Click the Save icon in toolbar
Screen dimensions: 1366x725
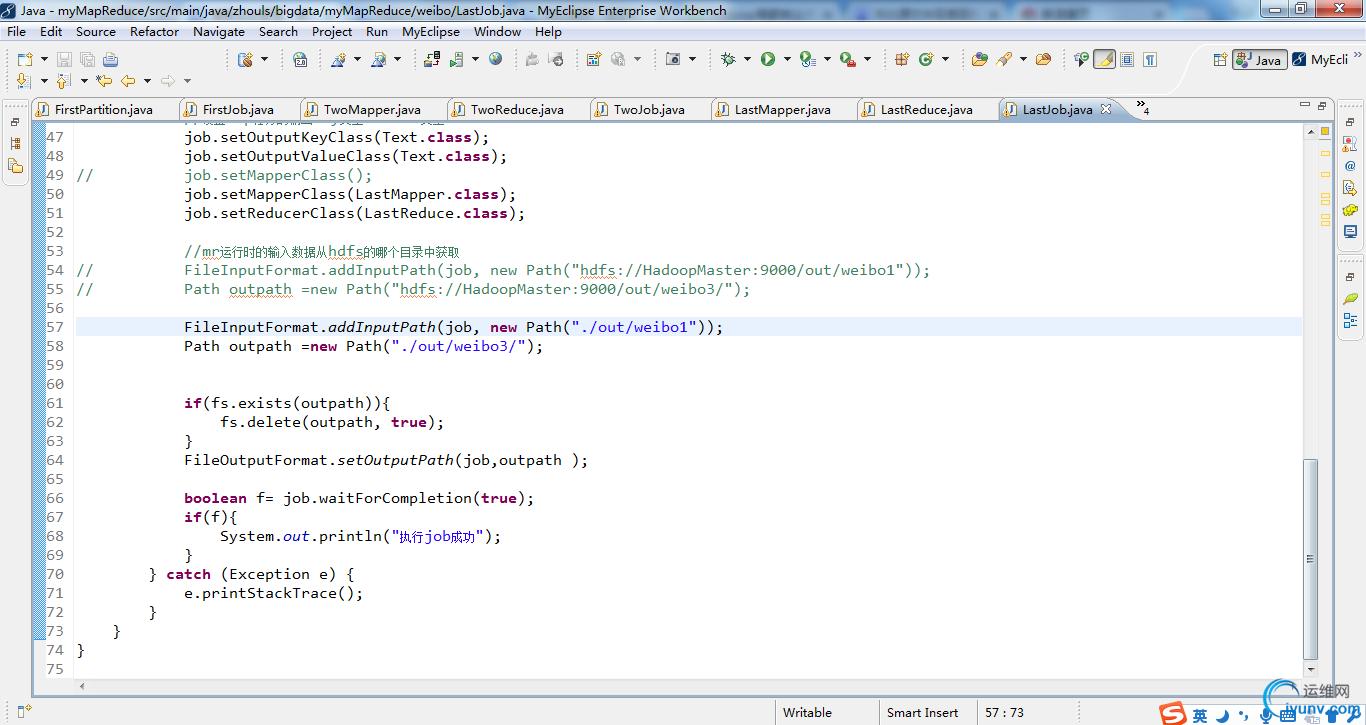tap(64, 60)
